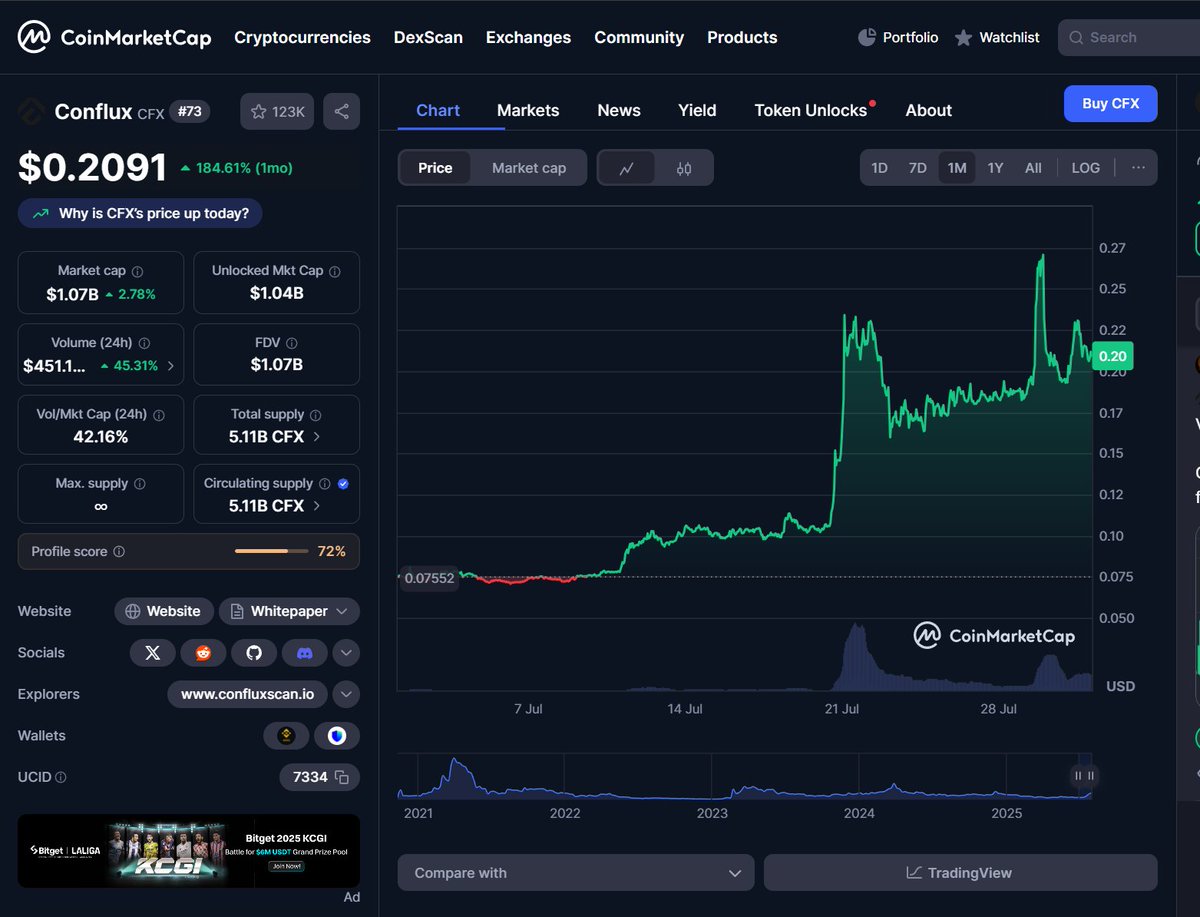Switch to the Yield tab
This screenshot has height=917, width=1200.
[697, 110]
